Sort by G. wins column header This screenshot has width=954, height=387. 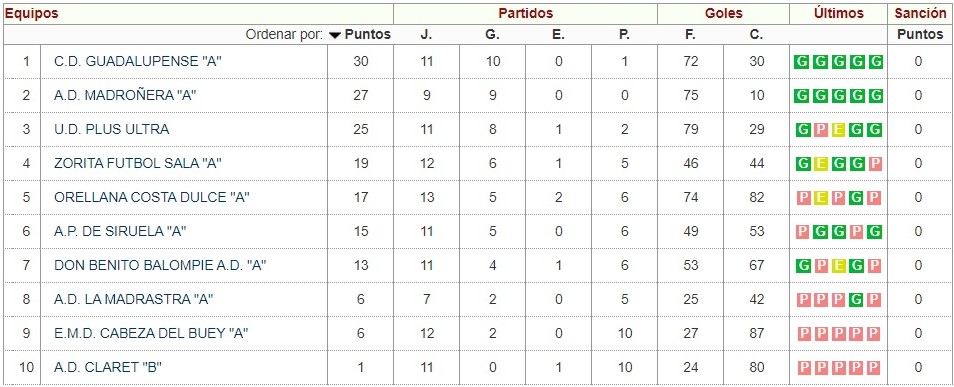click(492, 35)
